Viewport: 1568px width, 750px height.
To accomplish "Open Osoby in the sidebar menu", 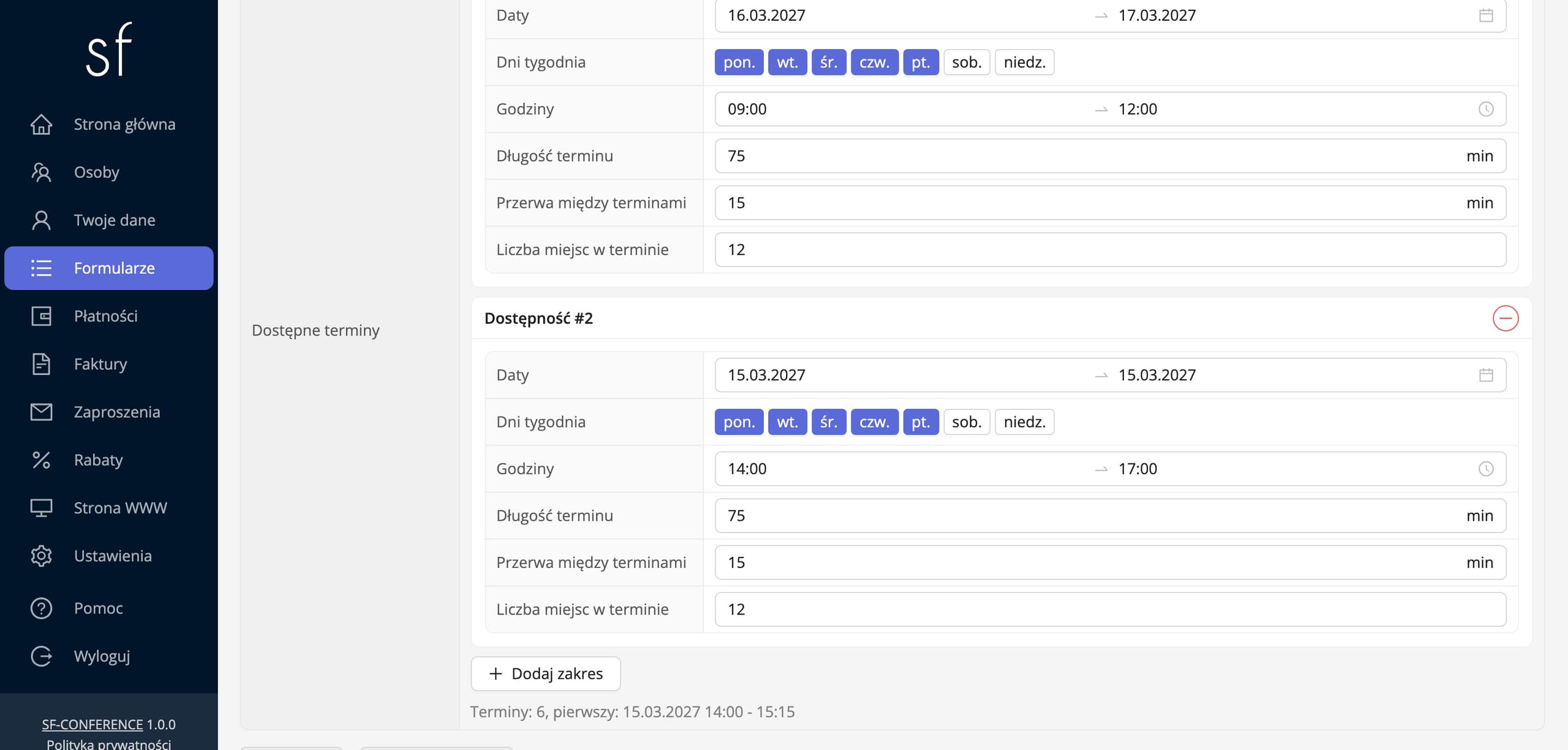I will tap(108, 172).
